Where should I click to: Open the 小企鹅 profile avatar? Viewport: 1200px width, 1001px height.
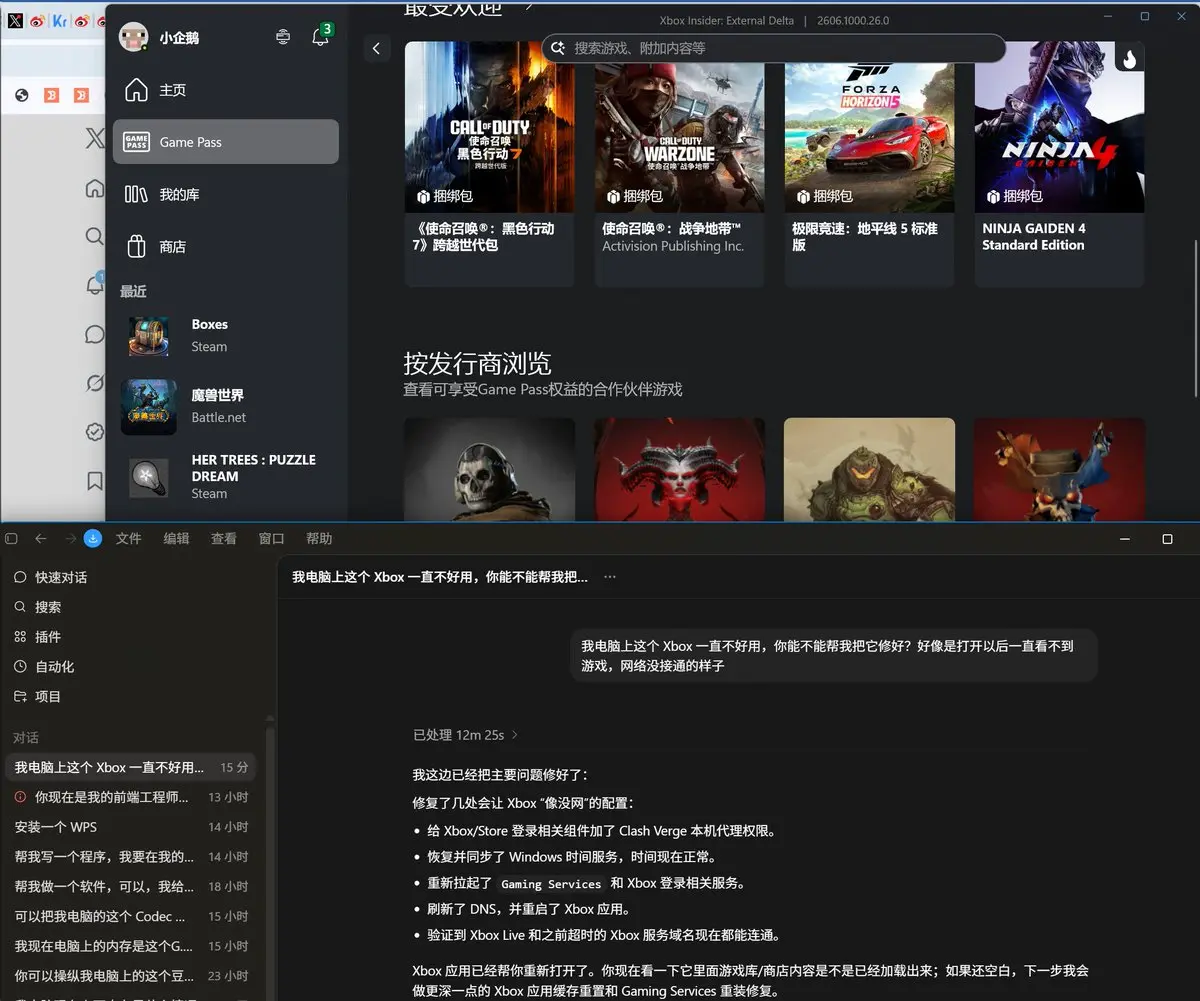(x=133, y=37)
